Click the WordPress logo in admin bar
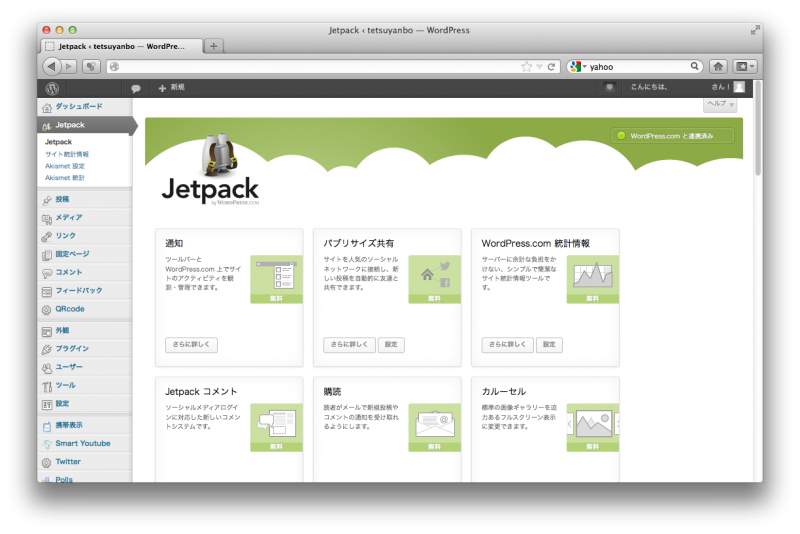This screenshot has width=800, height=534. (x=52, y=88)
